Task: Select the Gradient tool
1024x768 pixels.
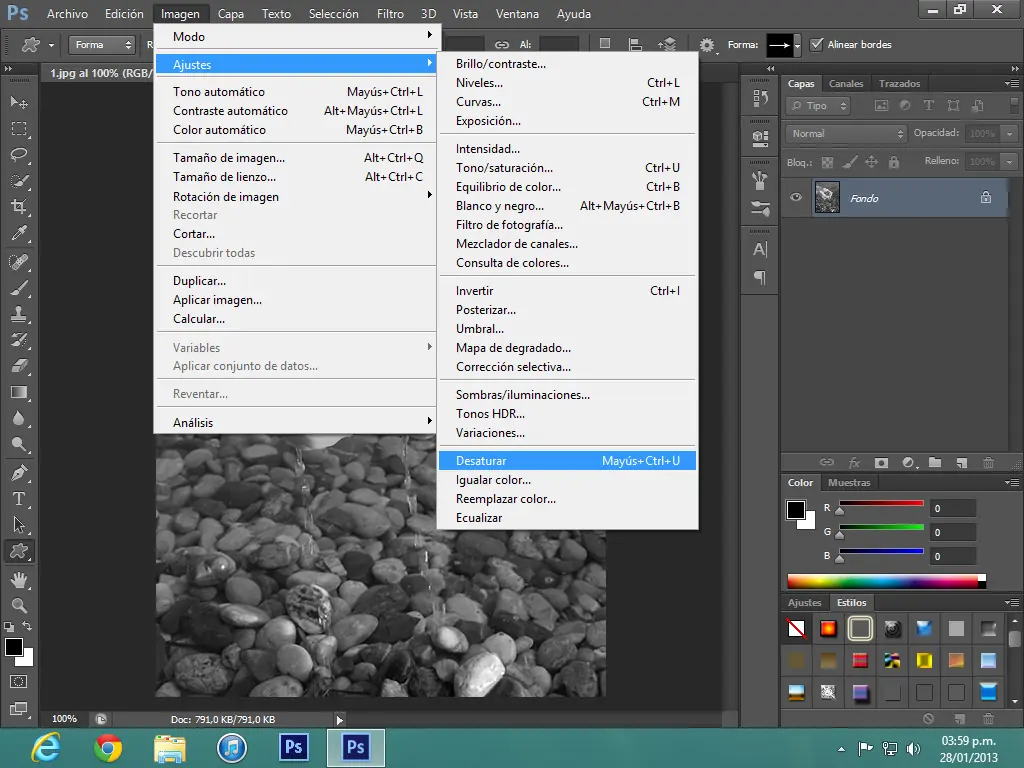Action: [19, 392]
